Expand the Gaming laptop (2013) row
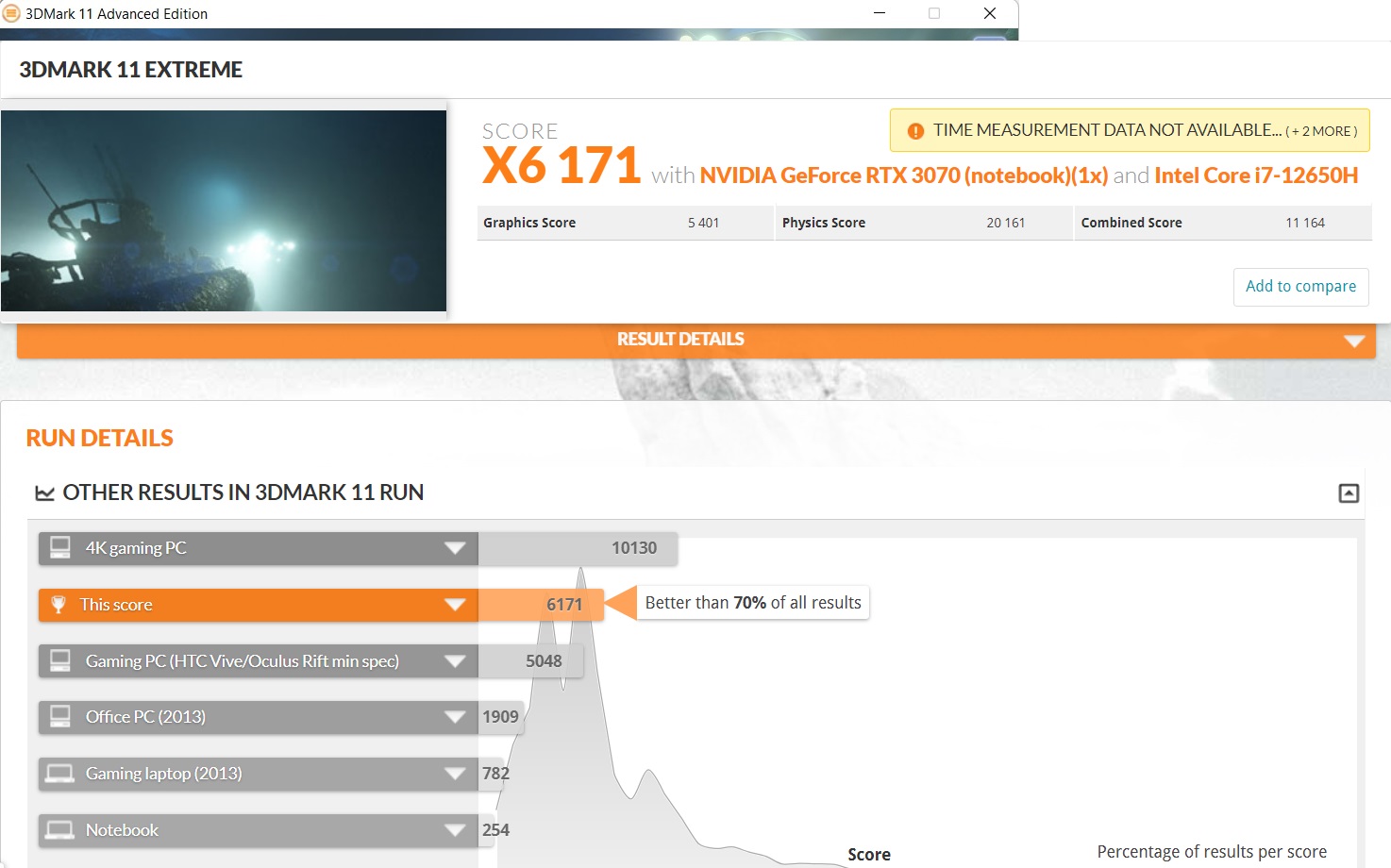1391x868 pixels. pos(455,774)
